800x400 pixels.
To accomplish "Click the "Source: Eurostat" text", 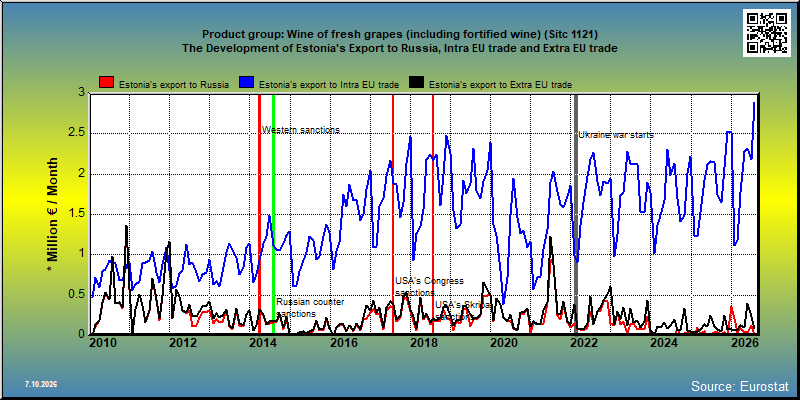I will point(739,385).
